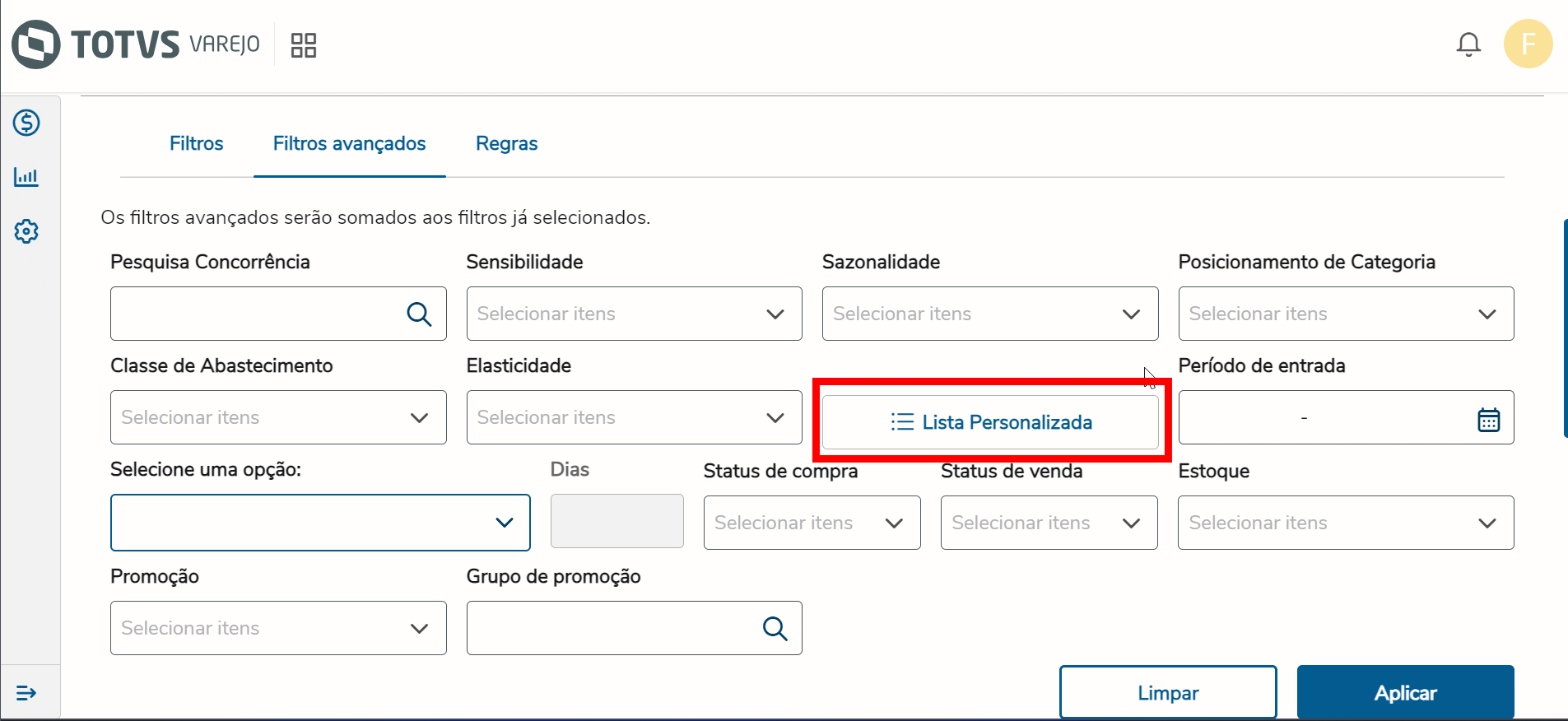1568x721 pixels.
Task: Click the Grupo de promoção search icon
Action: pyautogui.click(x=775, y=629)
